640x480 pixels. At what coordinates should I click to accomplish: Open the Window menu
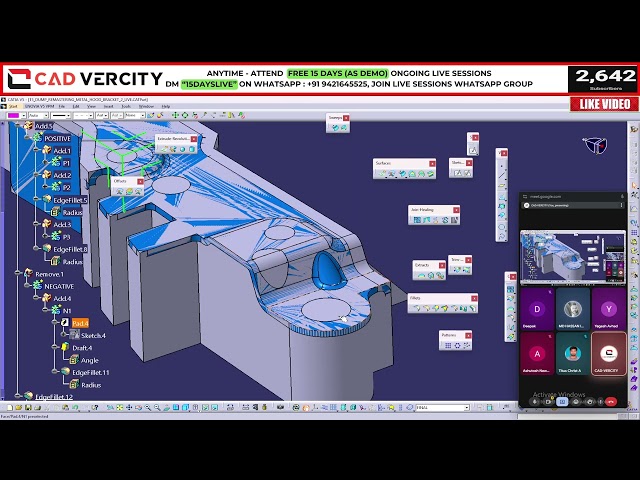click(x=146, y=107)
